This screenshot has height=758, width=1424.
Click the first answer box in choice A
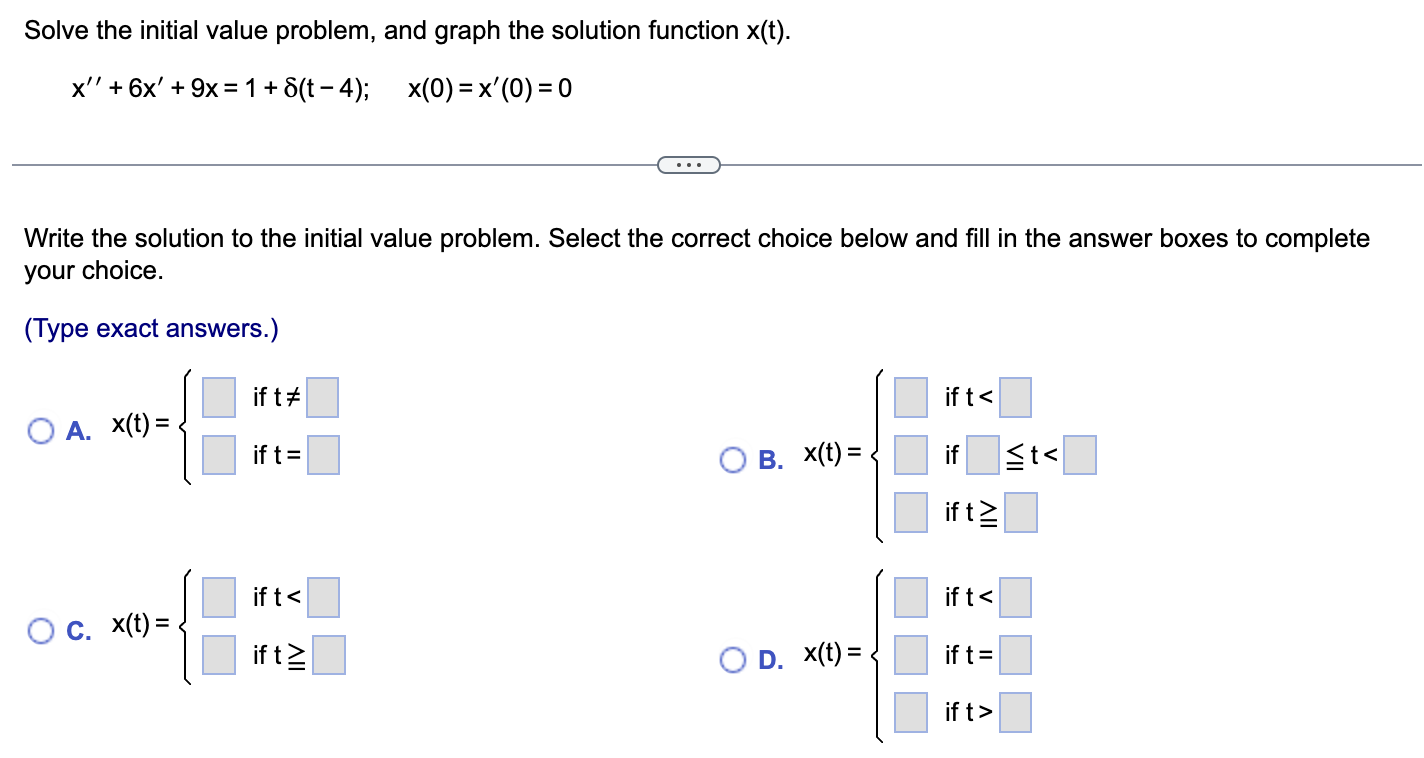[x=217, y=397]
